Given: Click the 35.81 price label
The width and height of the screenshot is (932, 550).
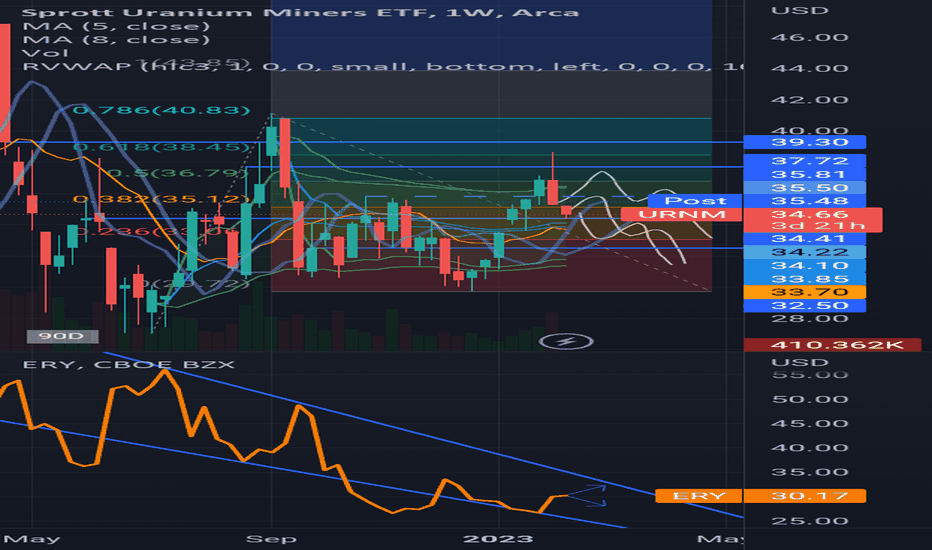Looking at the screenshot, I should click(x=804, y=174).
